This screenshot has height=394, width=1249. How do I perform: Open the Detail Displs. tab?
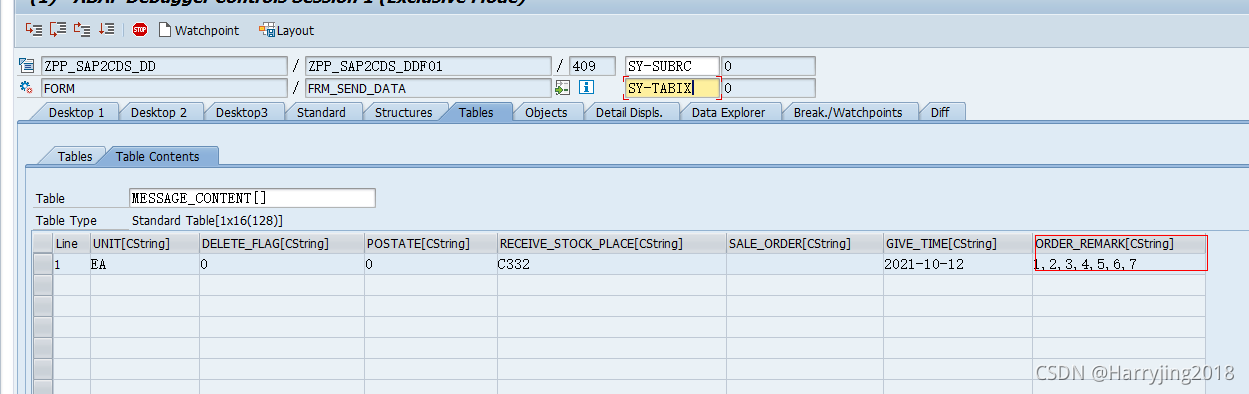click(x=629, y=112)
